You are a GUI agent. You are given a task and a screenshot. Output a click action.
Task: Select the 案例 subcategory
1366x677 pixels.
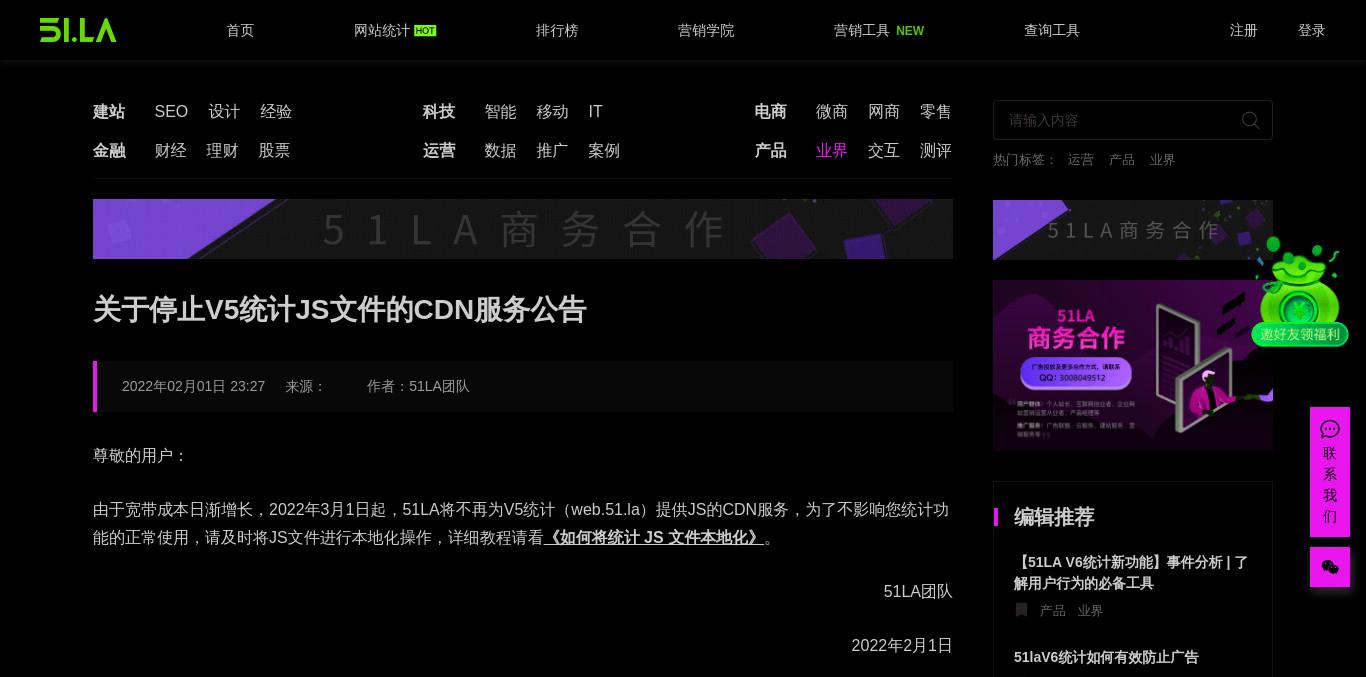(604, 151)
